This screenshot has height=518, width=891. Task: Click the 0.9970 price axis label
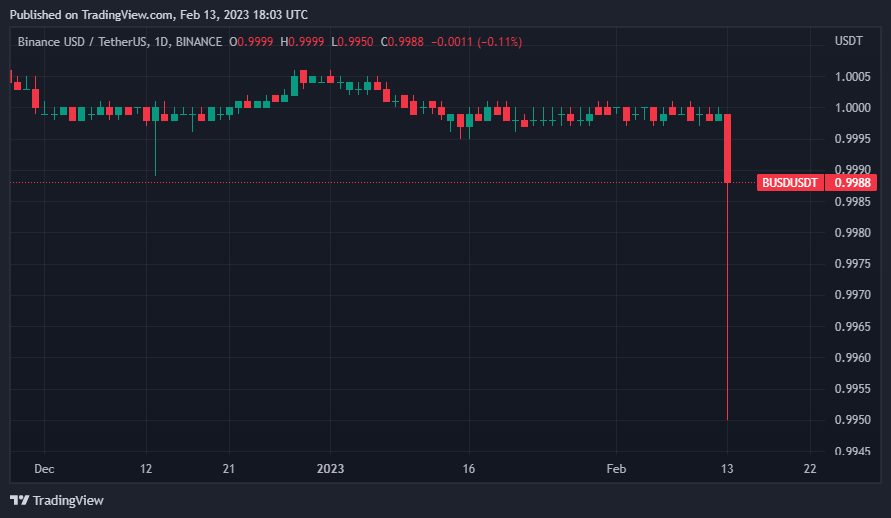(x=853, y=295)
